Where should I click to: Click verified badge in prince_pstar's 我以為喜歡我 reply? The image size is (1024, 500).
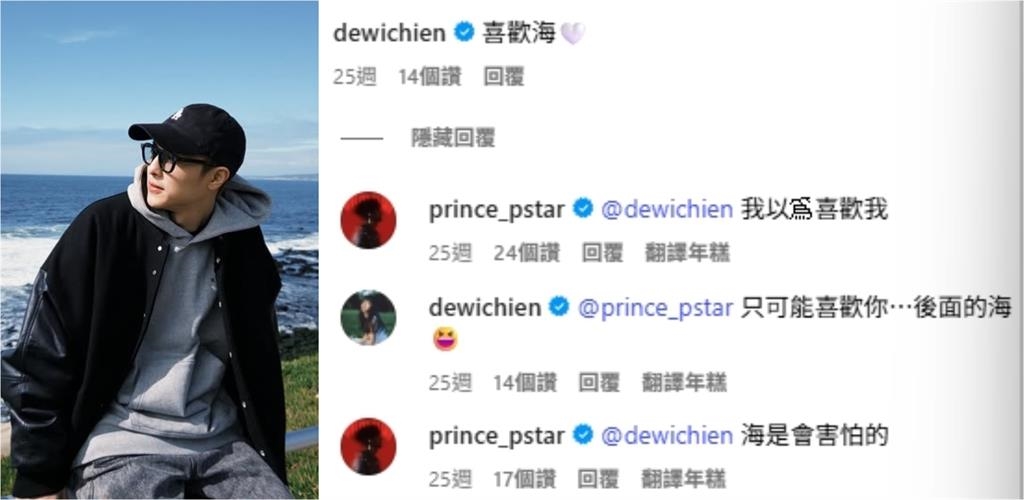click(x=583, y=210)
